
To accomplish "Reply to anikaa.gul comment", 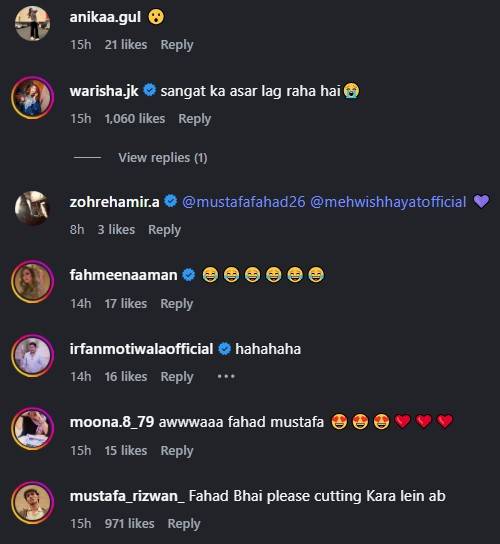I will coord(177,45).
